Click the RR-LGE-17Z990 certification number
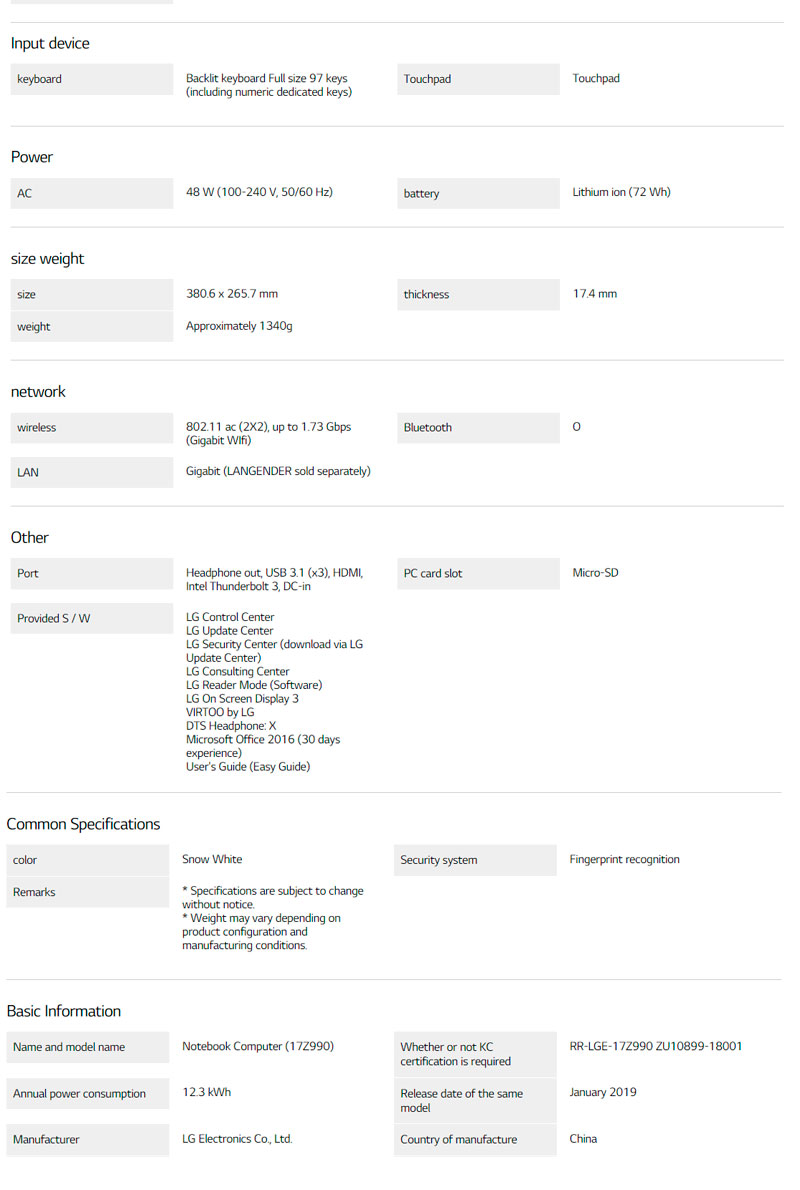 tap(656, 1047)
